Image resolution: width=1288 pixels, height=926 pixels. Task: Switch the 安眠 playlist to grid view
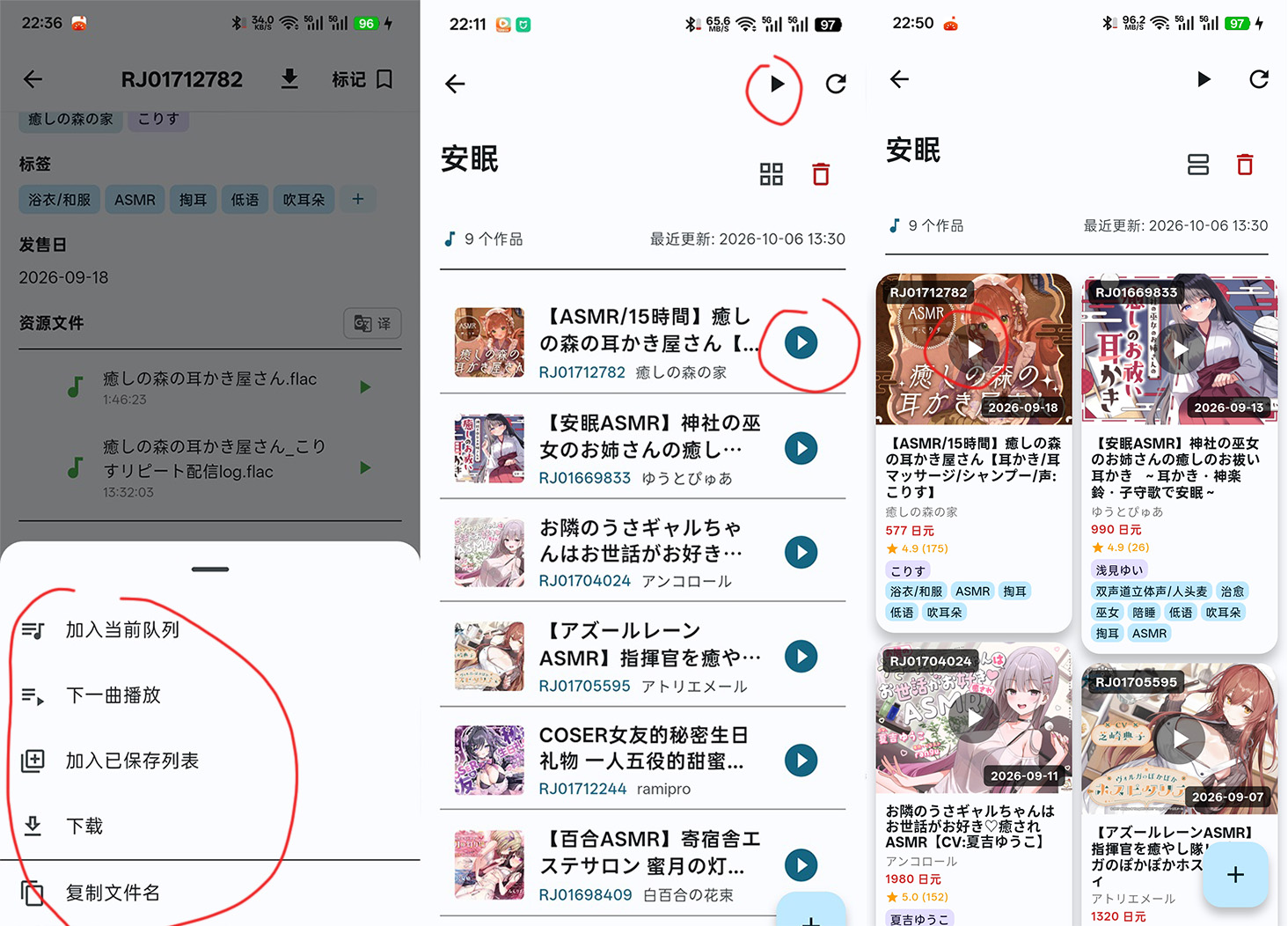click(772, 174)
